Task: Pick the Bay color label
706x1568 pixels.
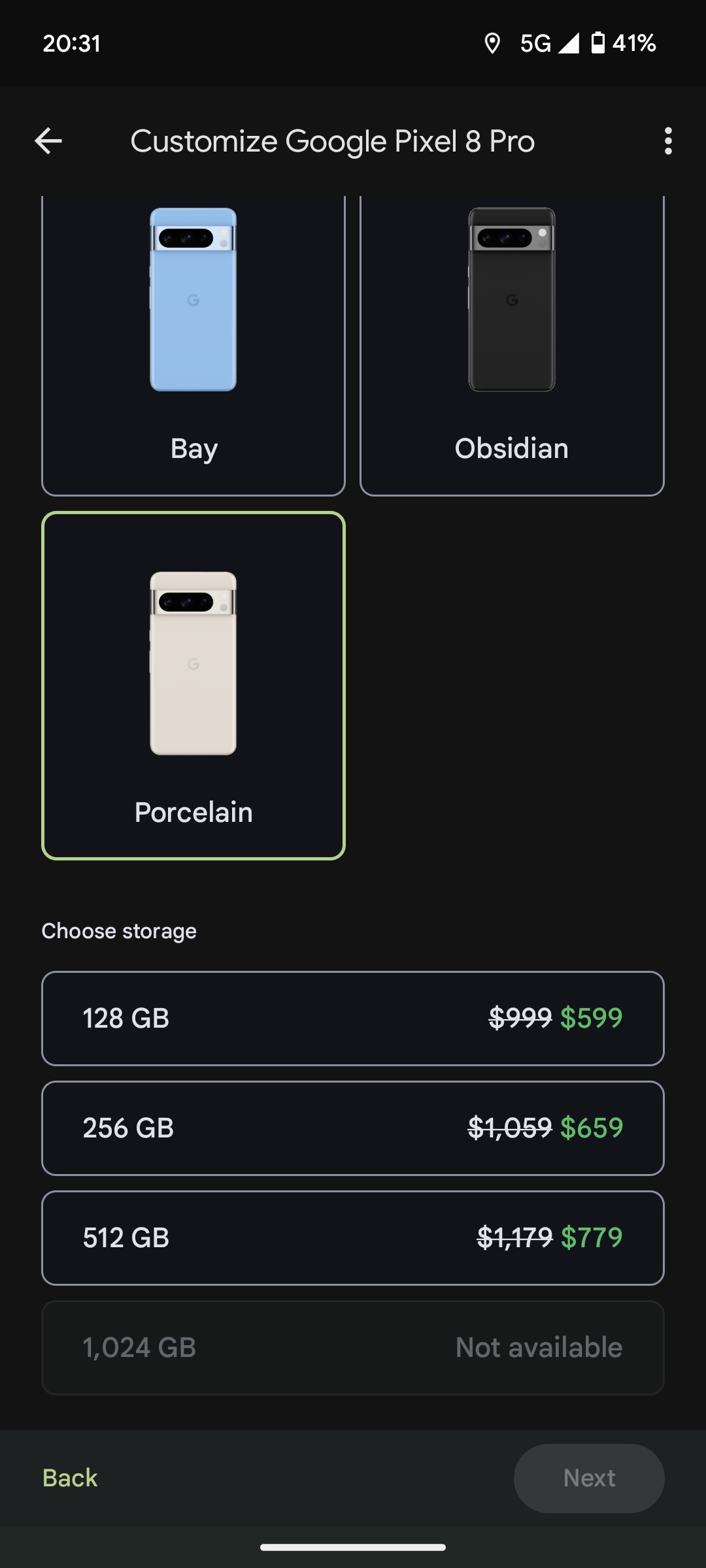Action: [194, 449]
